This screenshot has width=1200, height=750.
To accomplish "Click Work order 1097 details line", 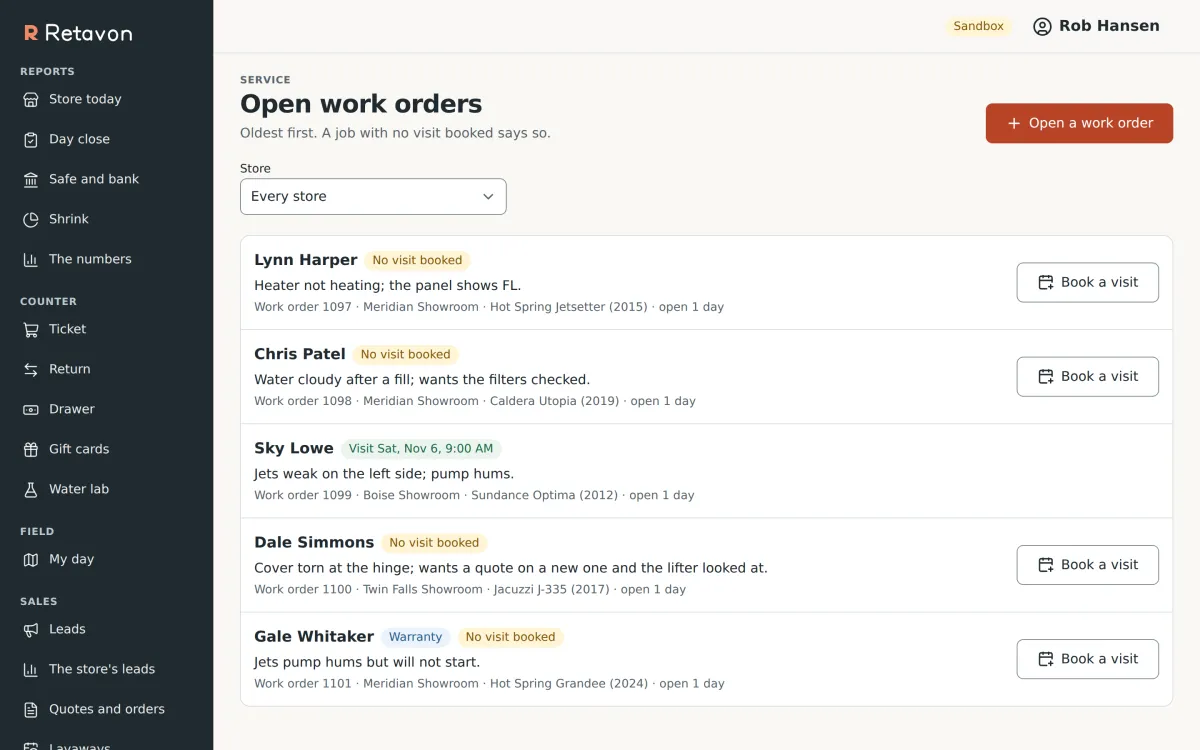I will (x=489, y=307).
